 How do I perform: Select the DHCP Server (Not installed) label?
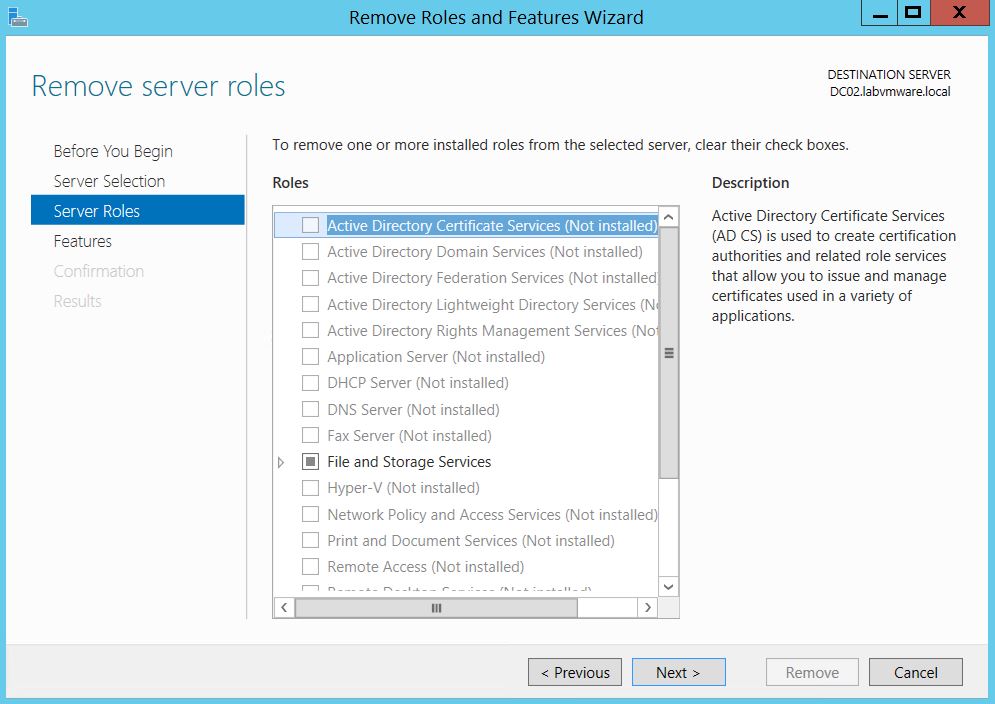(x=418, y=383)
